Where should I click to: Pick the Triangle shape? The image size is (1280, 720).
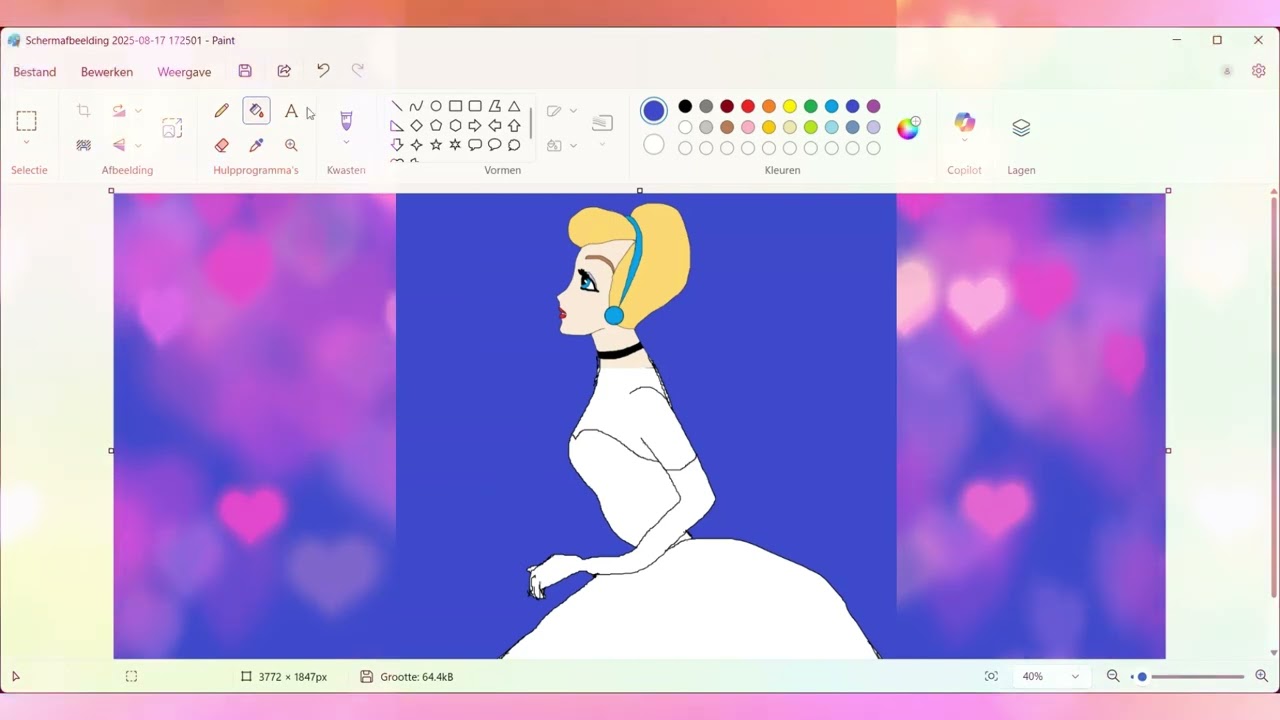click(514, 106)
